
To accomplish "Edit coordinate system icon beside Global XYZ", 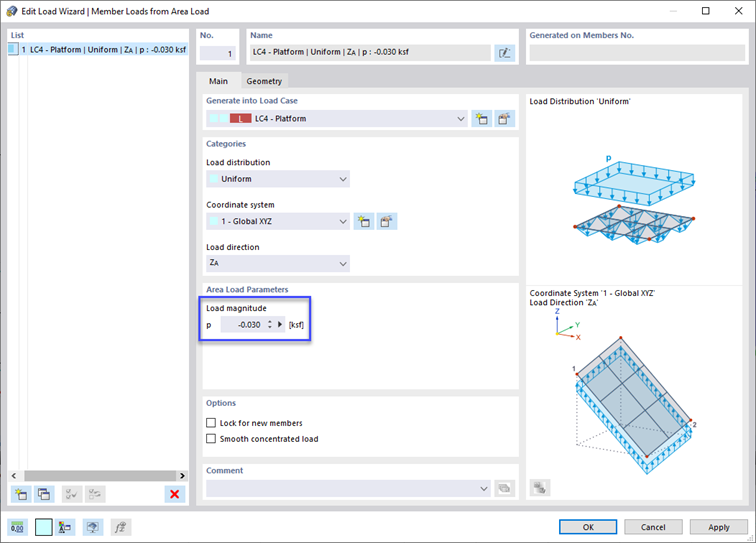I will click(x=387, y=221).
